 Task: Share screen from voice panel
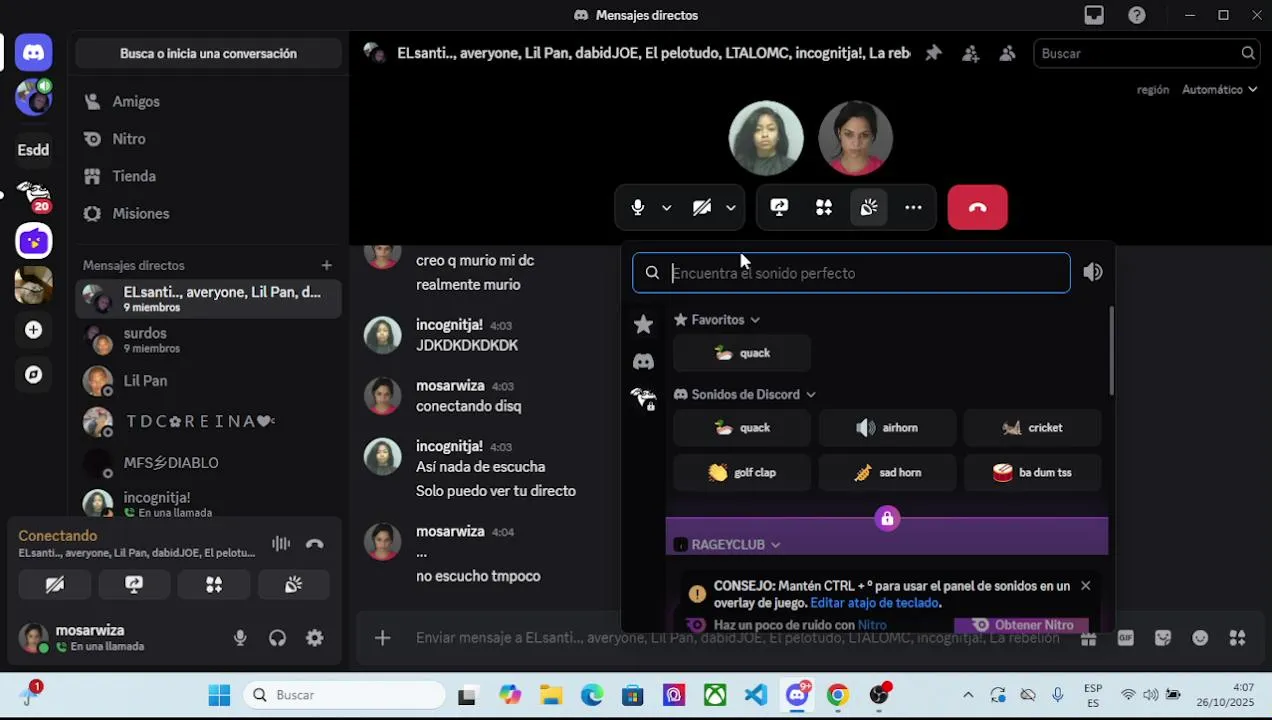click(x=134, y=584)
